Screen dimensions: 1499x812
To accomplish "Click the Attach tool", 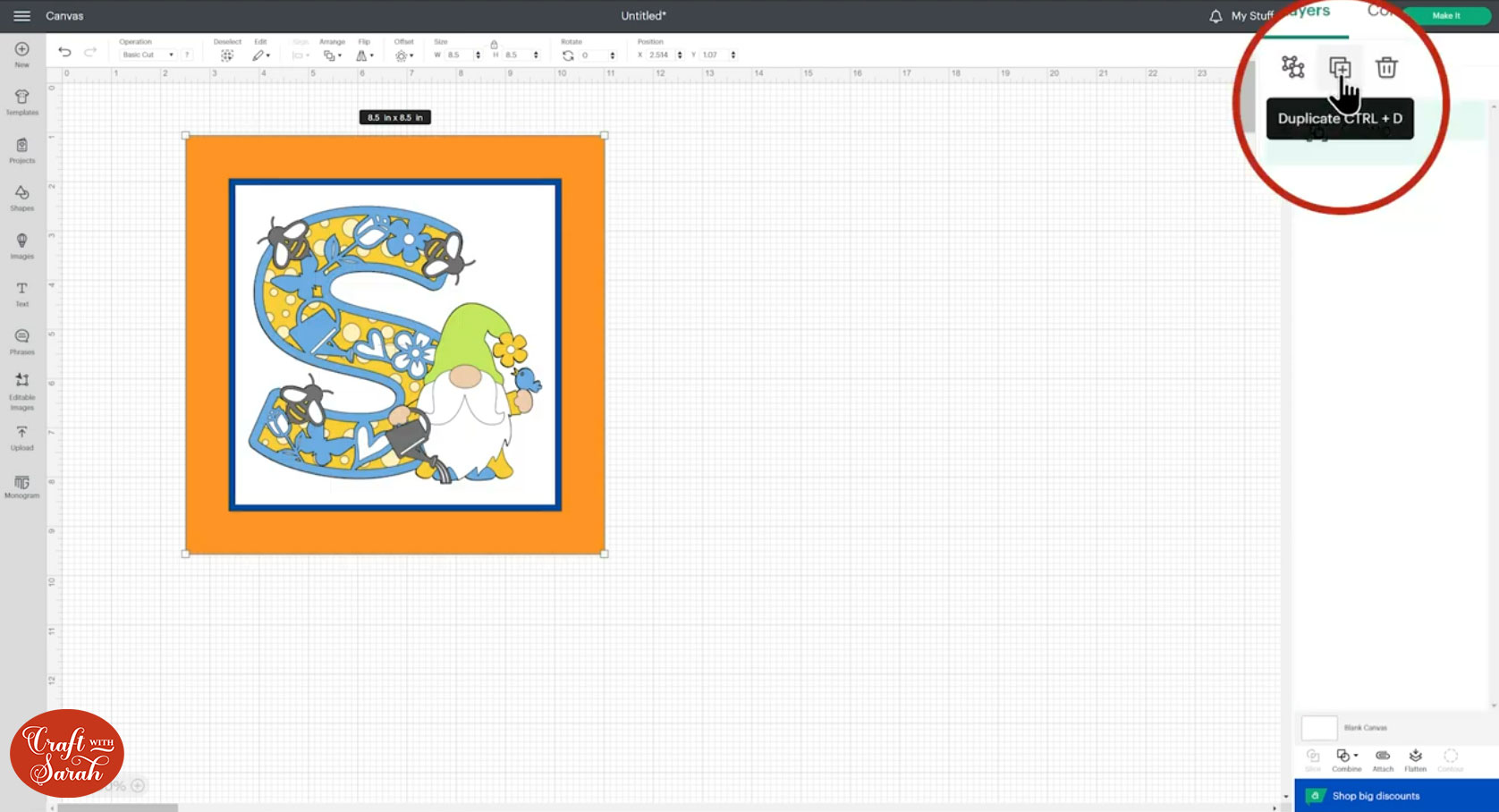I will pos(1383,760).
